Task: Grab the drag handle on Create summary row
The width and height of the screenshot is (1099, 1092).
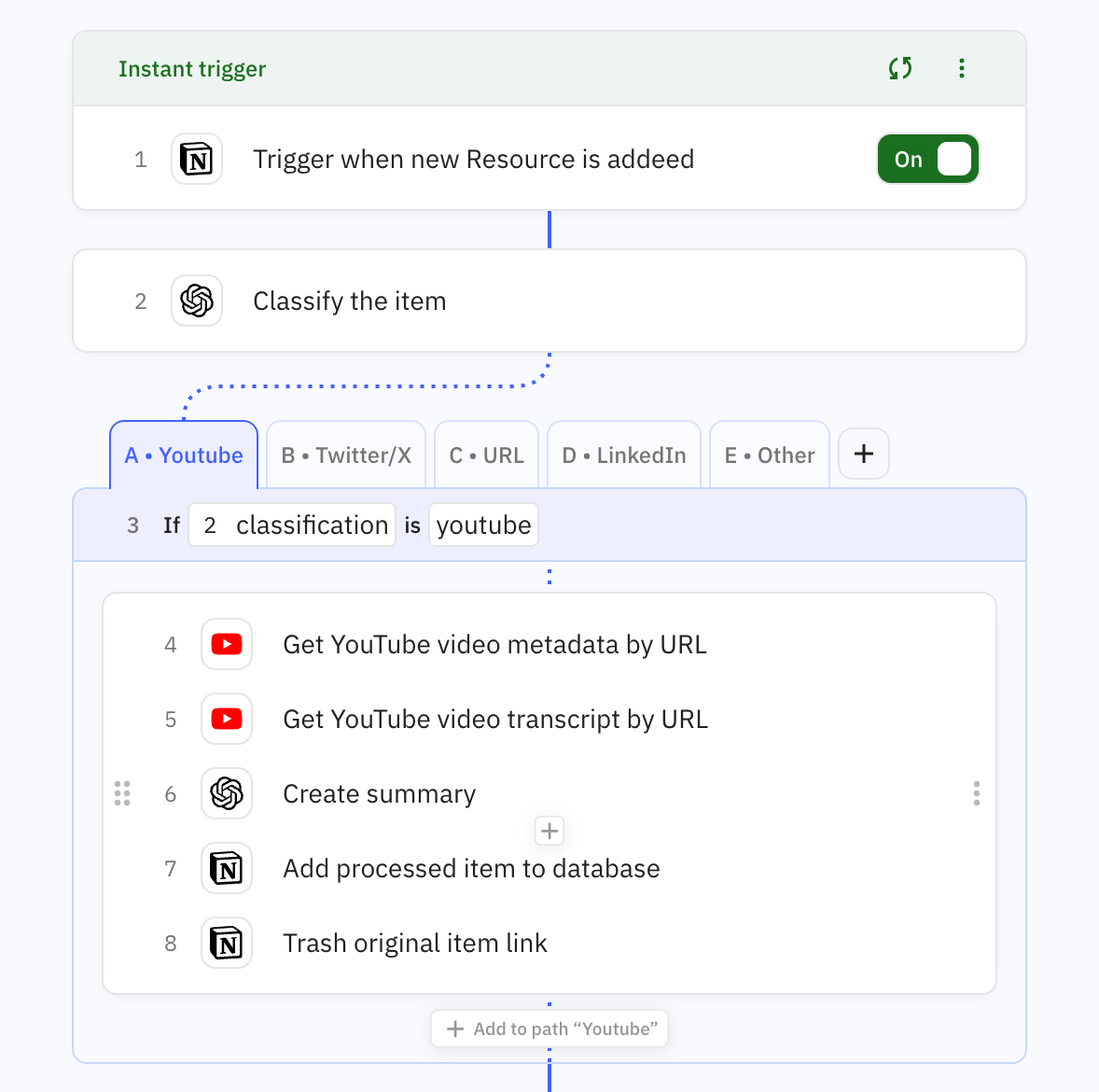Action: click(122, 793)
